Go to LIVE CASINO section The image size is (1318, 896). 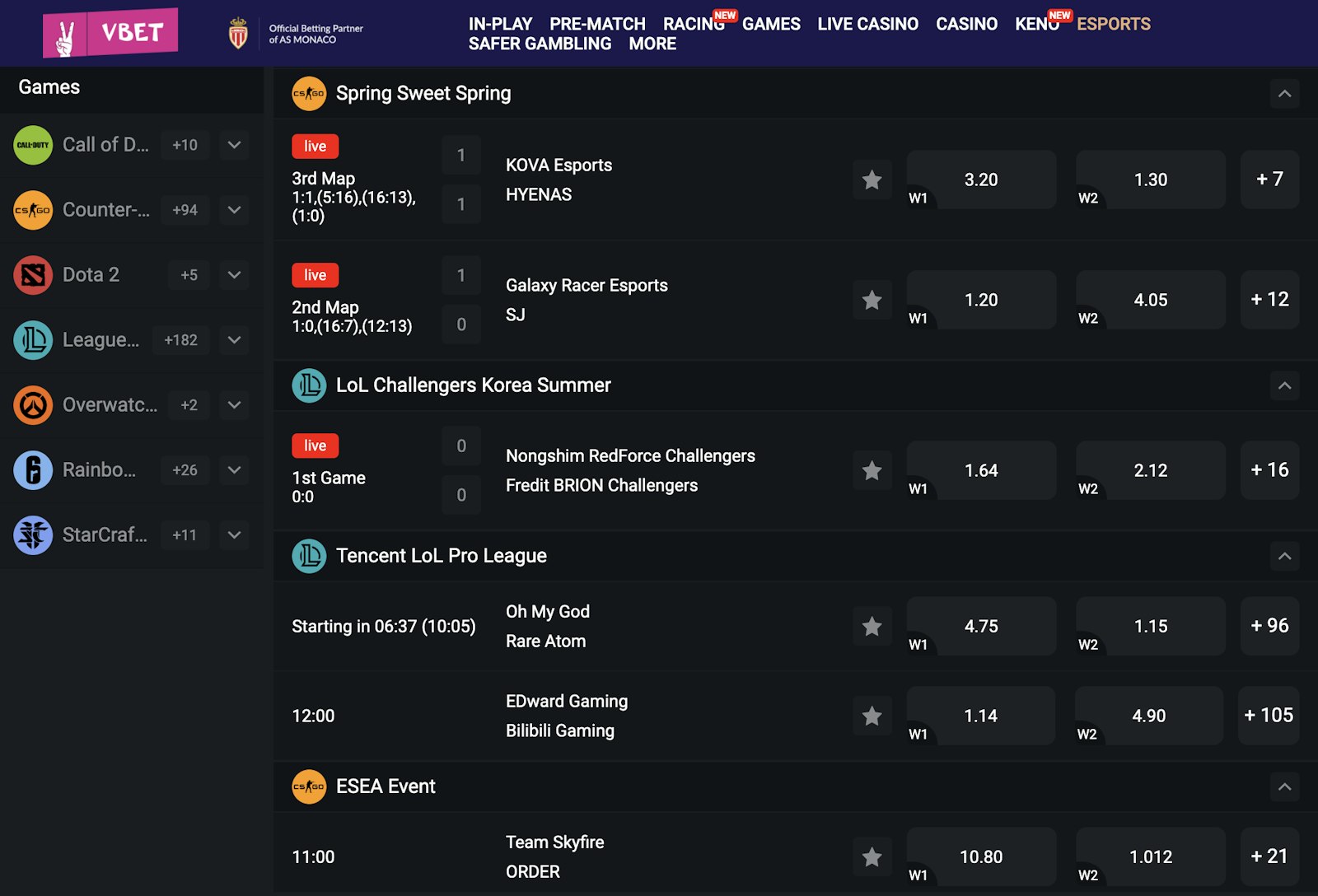tap(867, 24)
